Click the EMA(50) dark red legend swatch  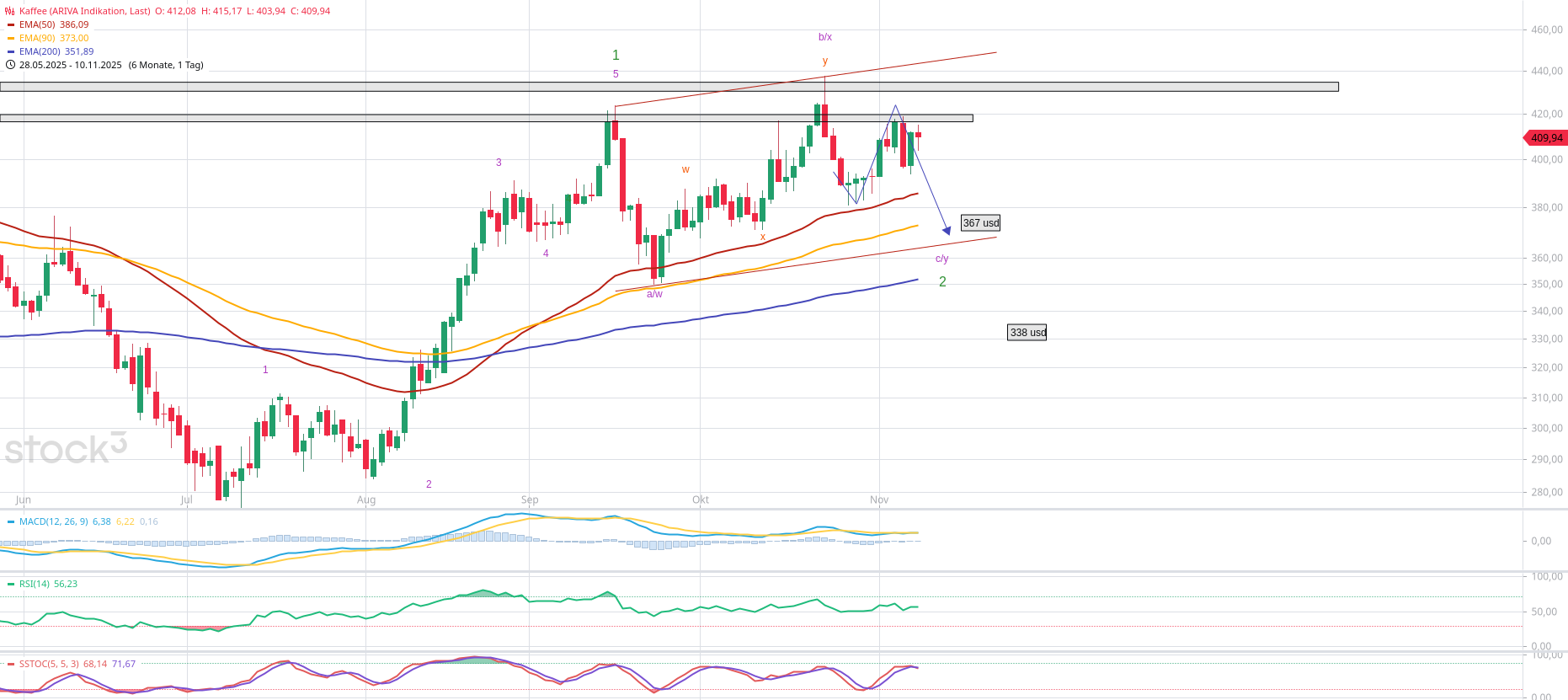[11, 25]
